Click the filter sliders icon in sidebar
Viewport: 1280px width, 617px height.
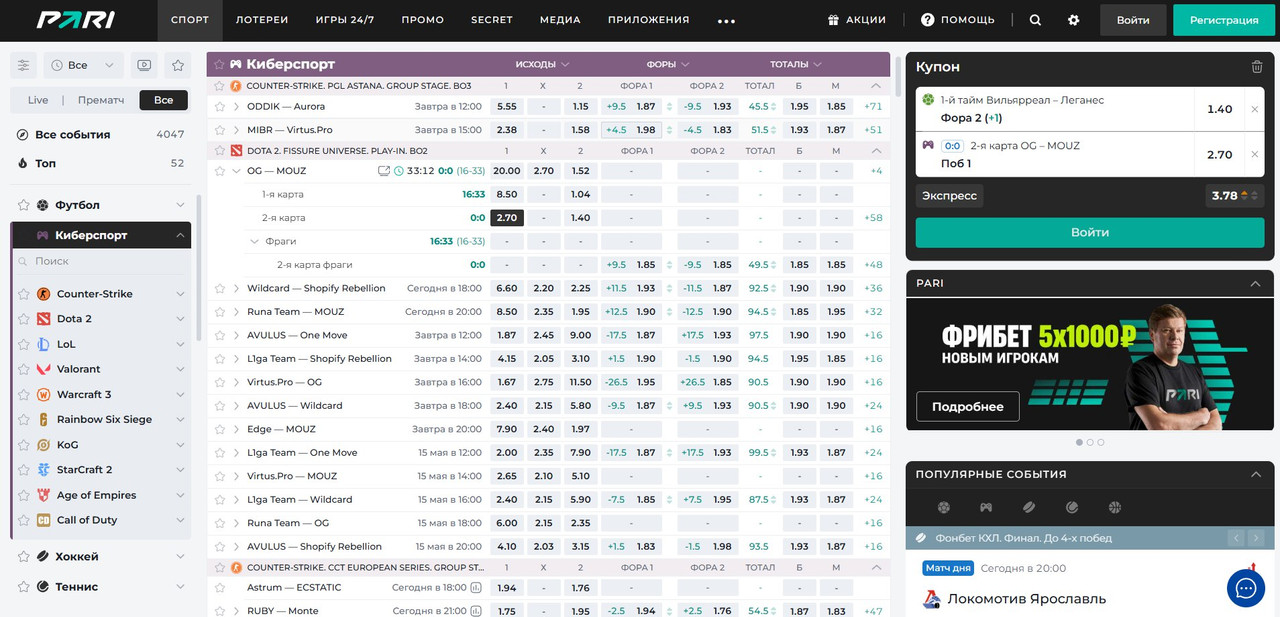tap(24, 65)
